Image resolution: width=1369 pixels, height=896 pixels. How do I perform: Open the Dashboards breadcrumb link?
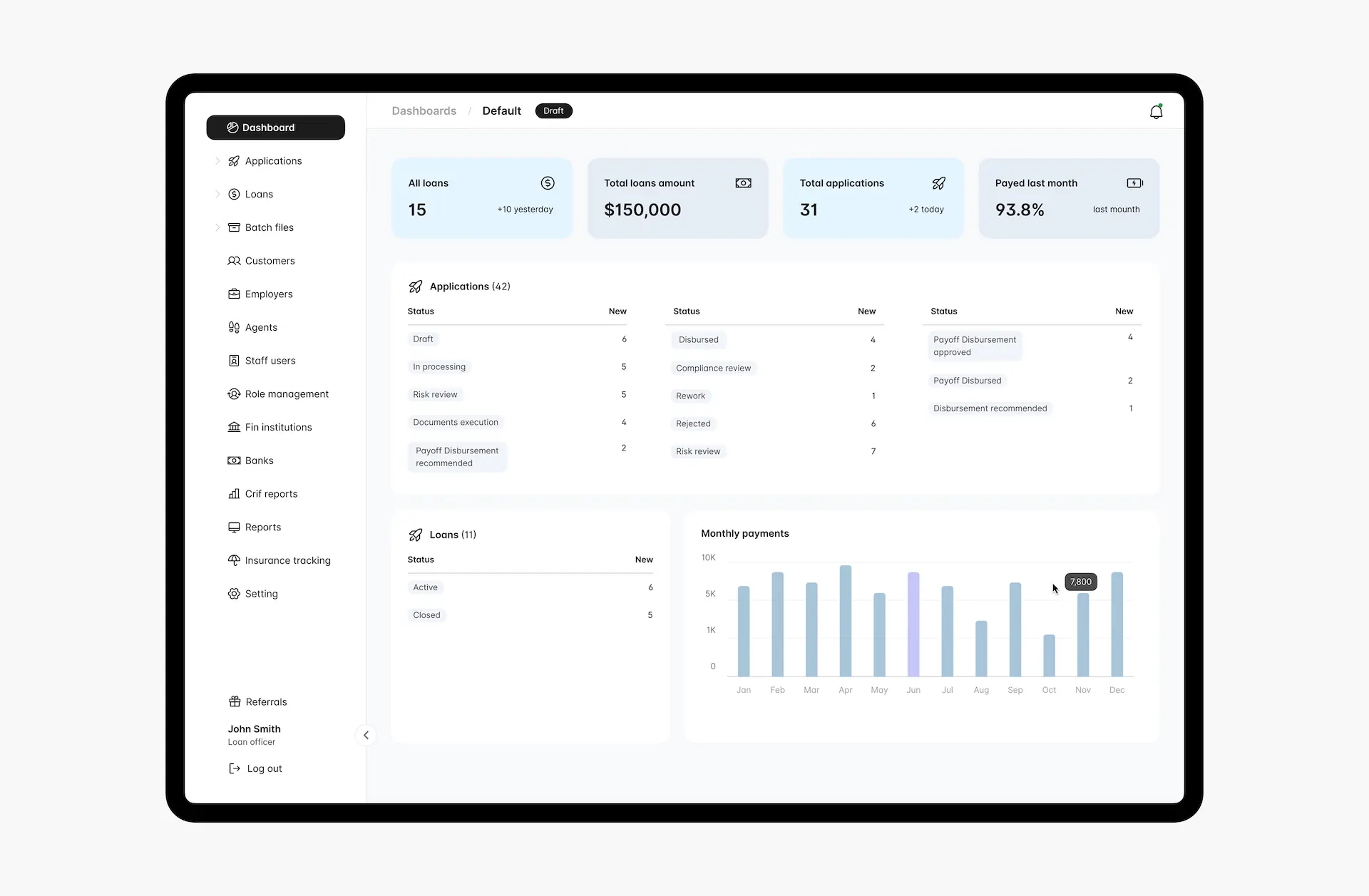tap(424, 110)
